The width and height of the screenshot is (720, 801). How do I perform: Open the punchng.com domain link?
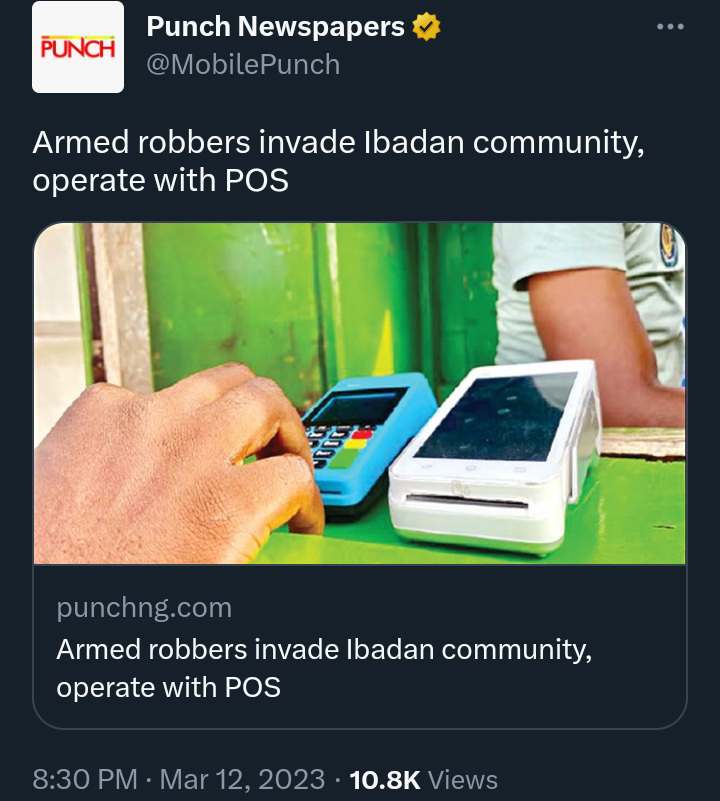click(144, 608)
